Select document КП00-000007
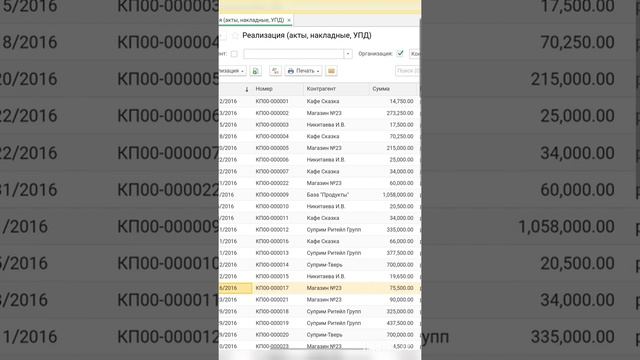Screen dimensions: 640x360 272,171
